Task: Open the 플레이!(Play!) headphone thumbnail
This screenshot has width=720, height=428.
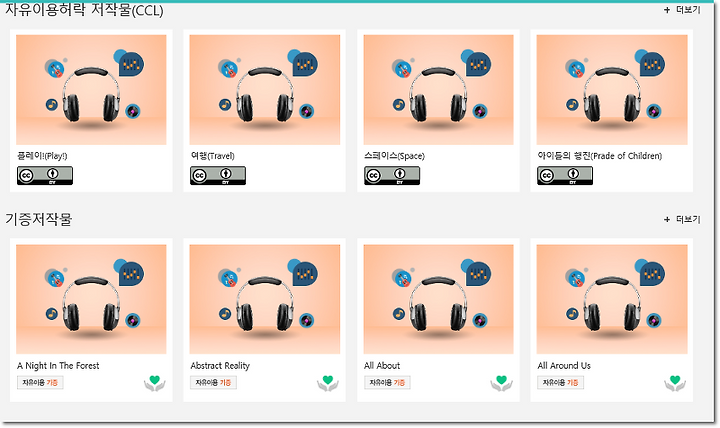Action: pyautogui.click(x=91, y=90)
